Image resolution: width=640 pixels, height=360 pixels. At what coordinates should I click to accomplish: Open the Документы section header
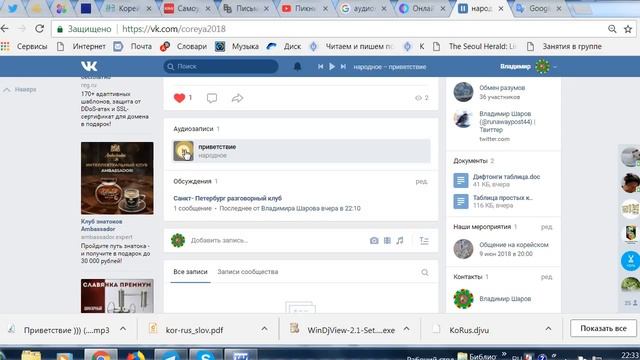click(470, 161)
